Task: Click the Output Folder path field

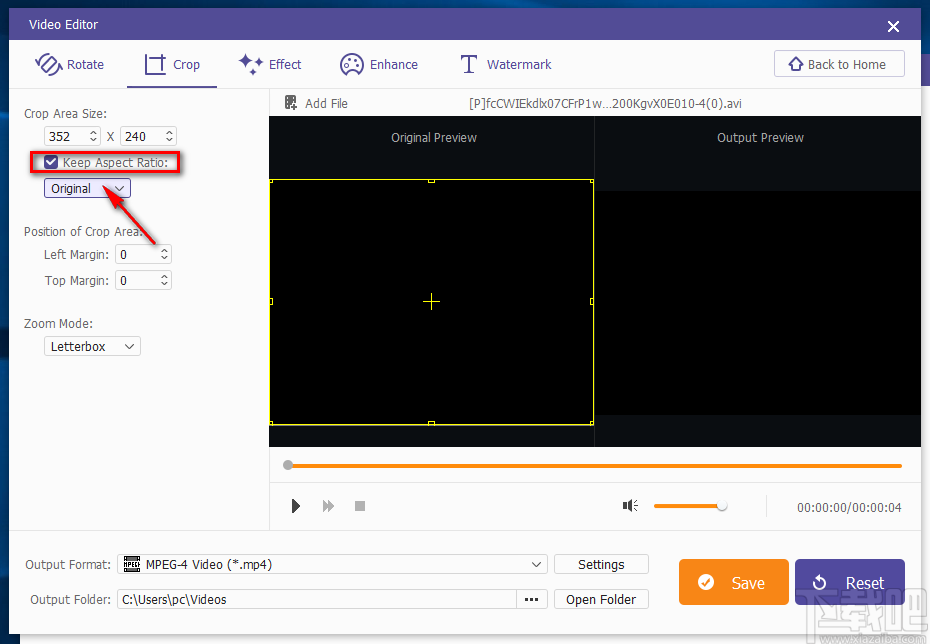Action: (x=317, y=599)
